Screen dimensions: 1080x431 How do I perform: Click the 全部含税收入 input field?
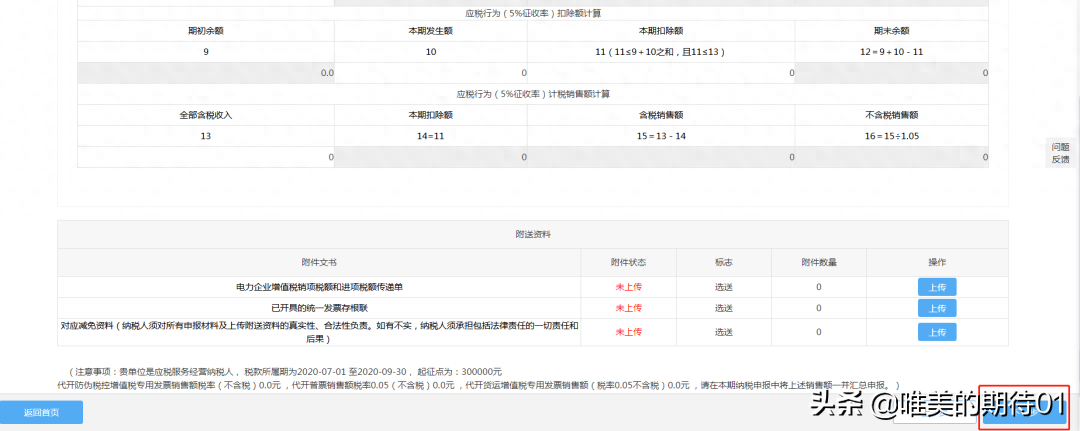pyautogui.click(x=206, y=157)
